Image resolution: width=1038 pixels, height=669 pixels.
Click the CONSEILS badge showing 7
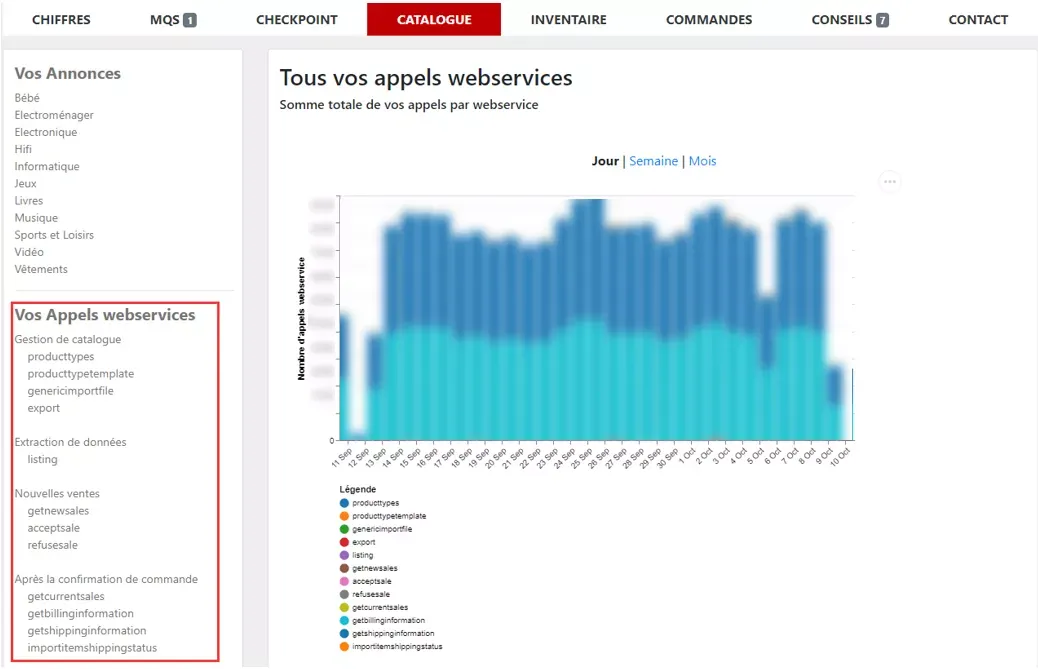tap(882, 21)
